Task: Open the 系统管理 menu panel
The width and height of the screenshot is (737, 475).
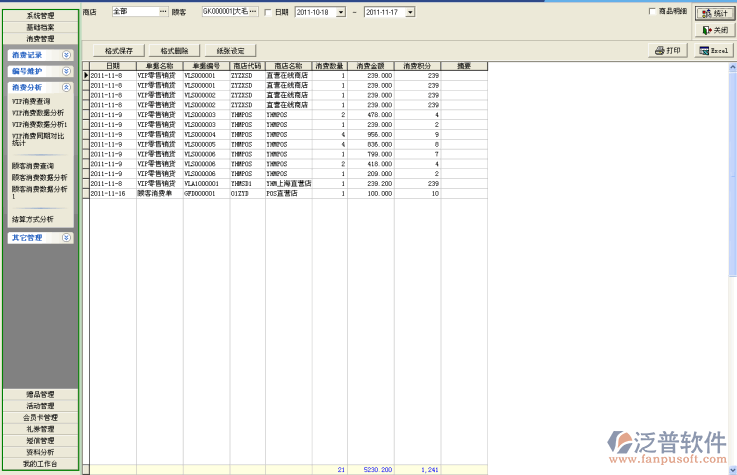Action: coord(41,15)
